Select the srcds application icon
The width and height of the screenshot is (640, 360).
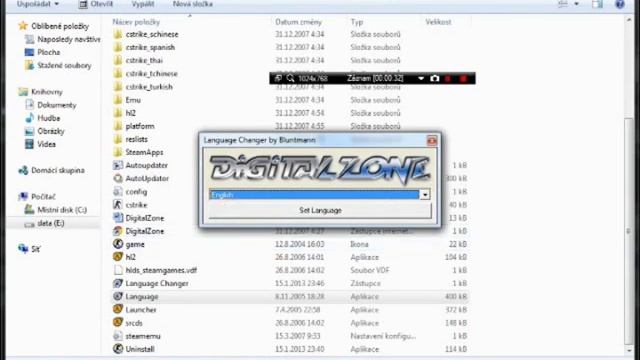118,322
